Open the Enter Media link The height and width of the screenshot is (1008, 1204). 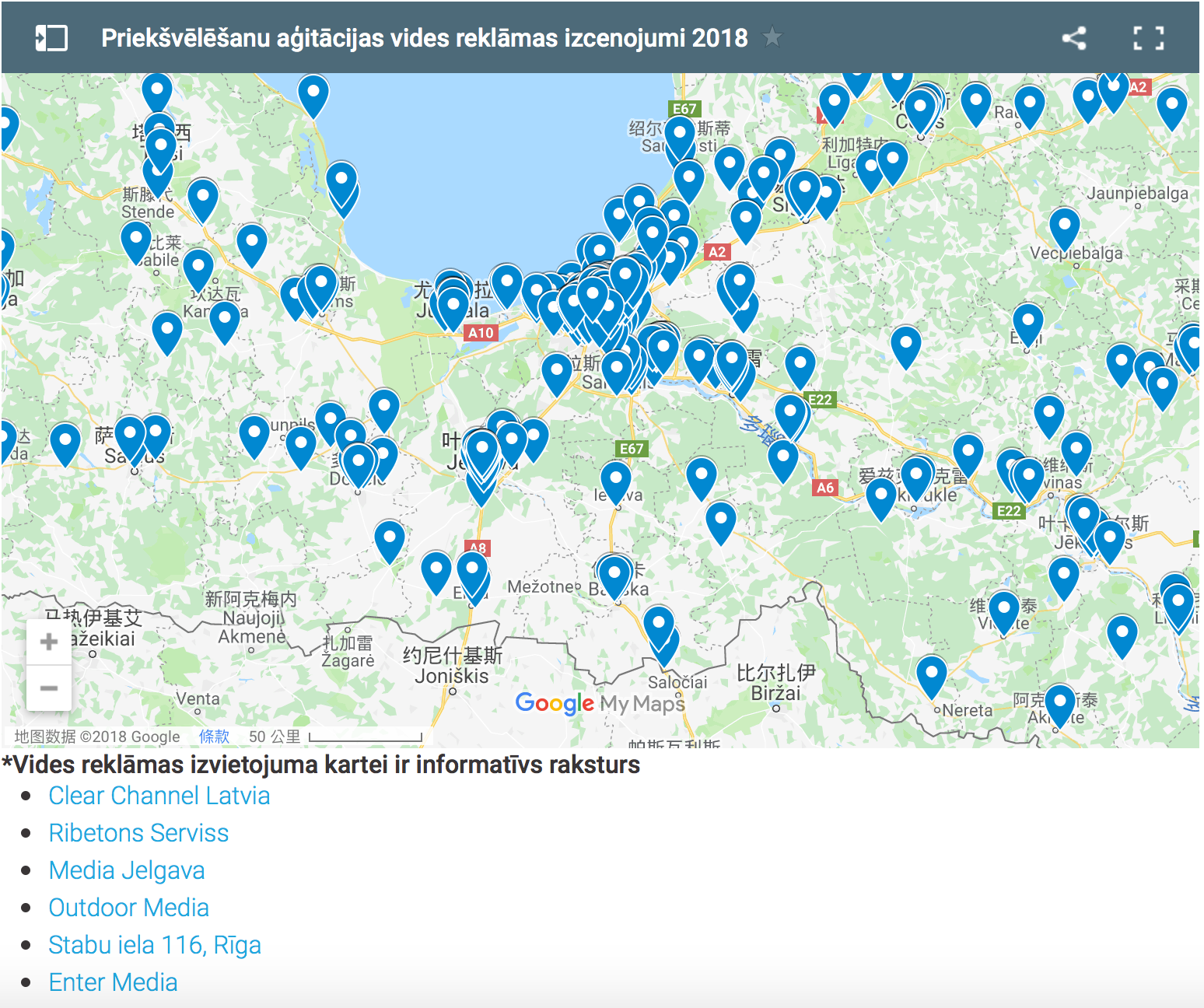pyautogui.click(x=113, y=982)
